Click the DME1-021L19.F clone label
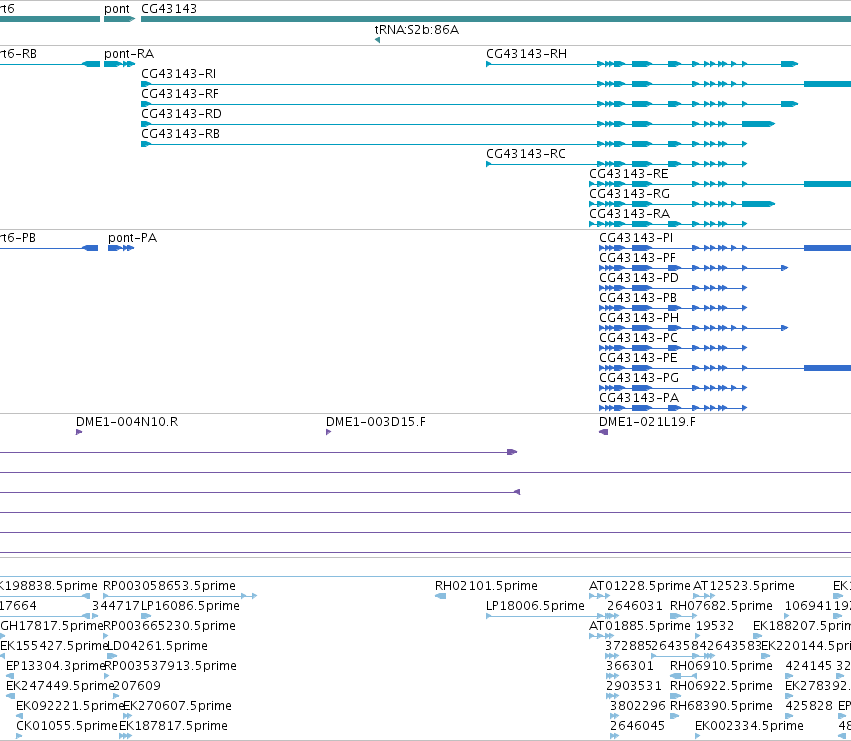The image size is (851, 741). (647, 422)
